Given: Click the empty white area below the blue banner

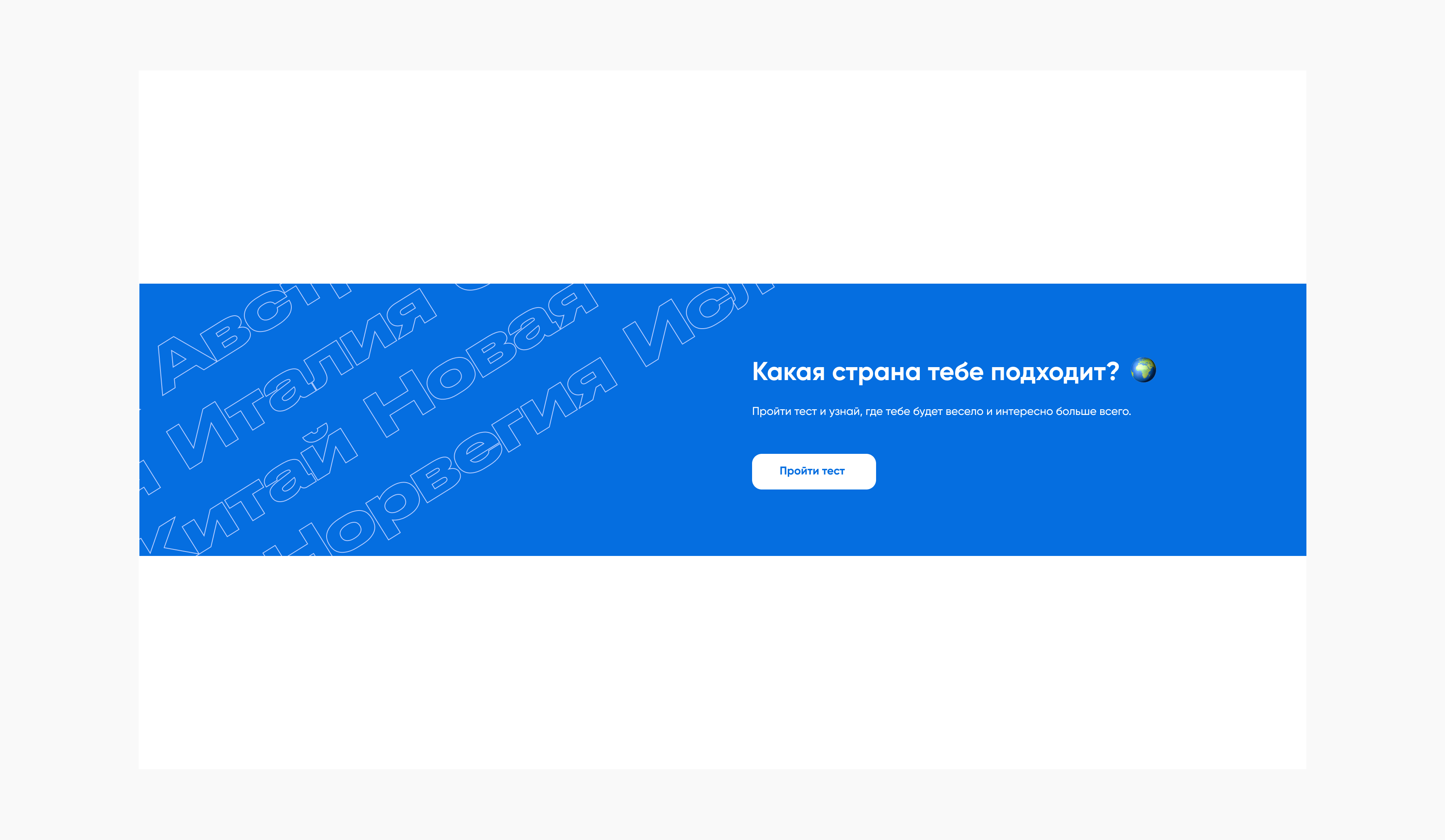Looking at the screenshot, I should tap(722, 662).
